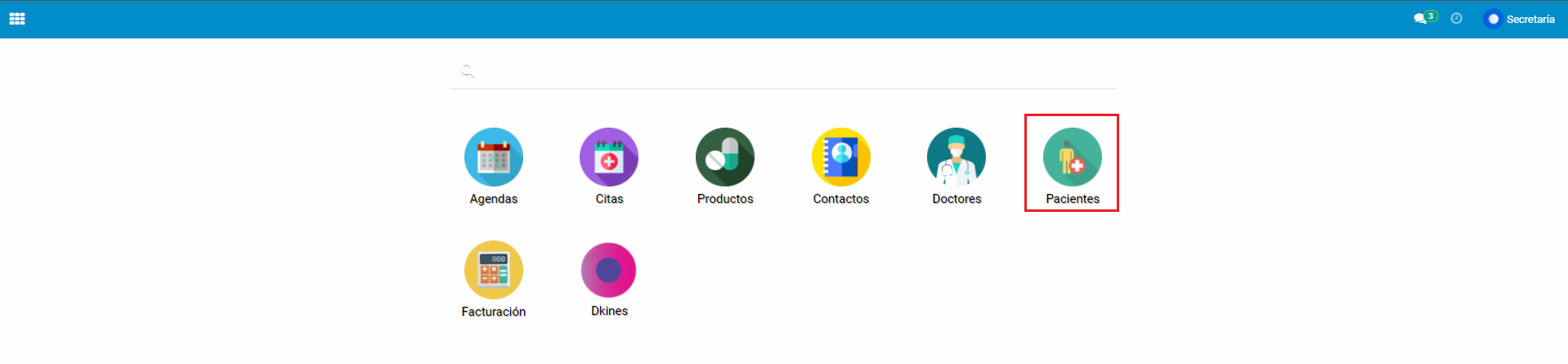
Task: Select the Doctores surgeon icon
Action: tap(956, 157)
